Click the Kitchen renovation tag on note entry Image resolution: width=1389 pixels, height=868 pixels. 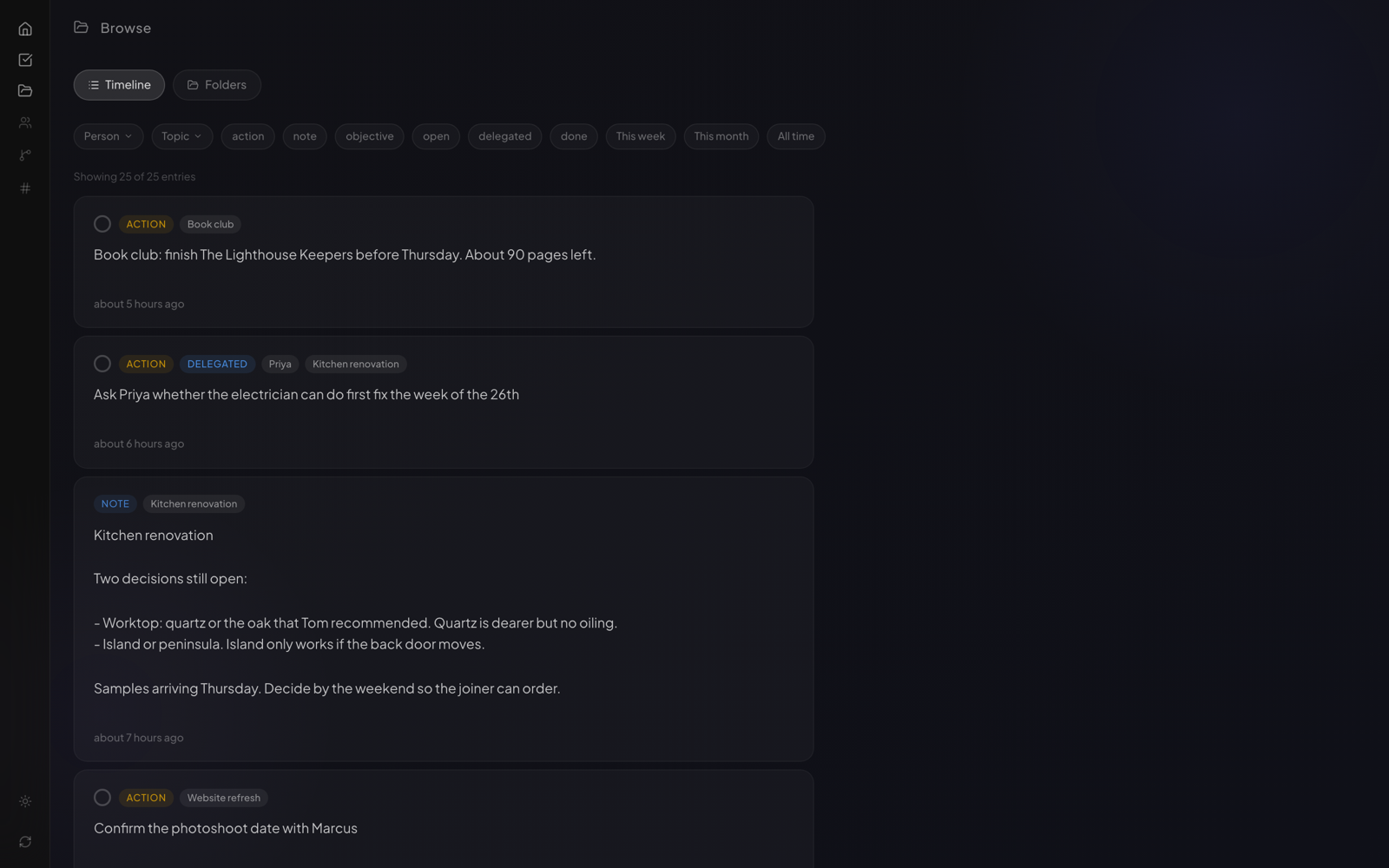pyautogui.click(x=194, y=503)
